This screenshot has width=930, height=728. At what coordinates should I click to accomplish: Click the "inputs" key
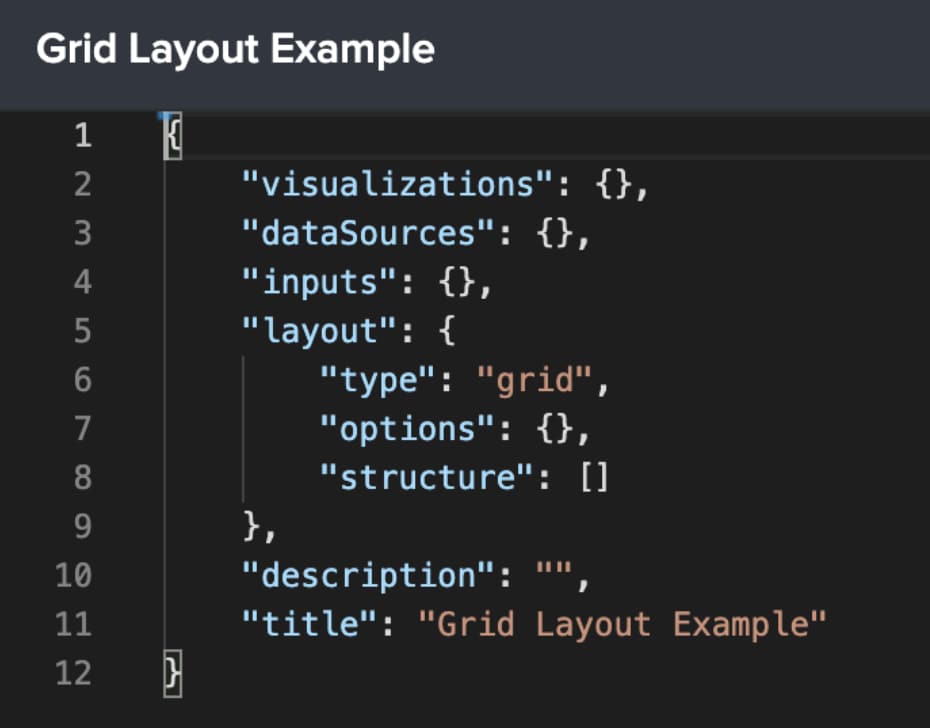319,282
